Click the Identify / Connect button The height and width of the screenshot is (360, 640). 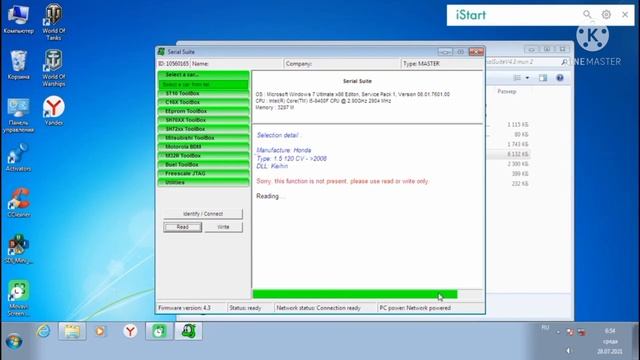coord(203,214)
